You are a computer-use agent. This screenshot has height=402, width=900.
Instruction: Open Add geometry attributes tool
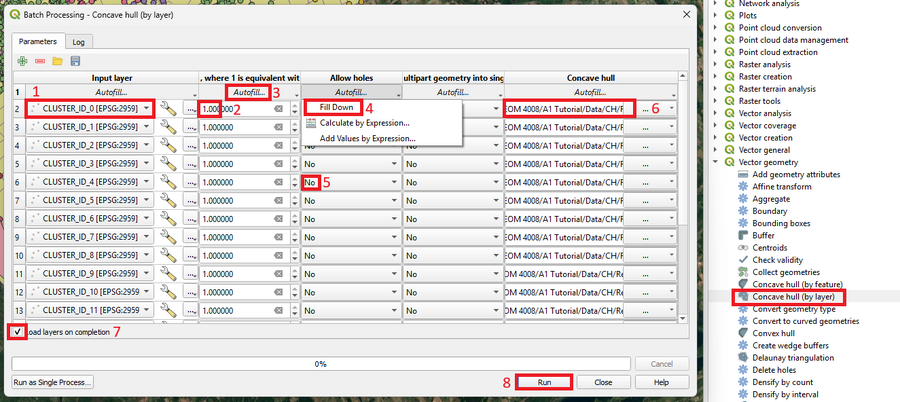pyautogui.click(x=796, y=174)
